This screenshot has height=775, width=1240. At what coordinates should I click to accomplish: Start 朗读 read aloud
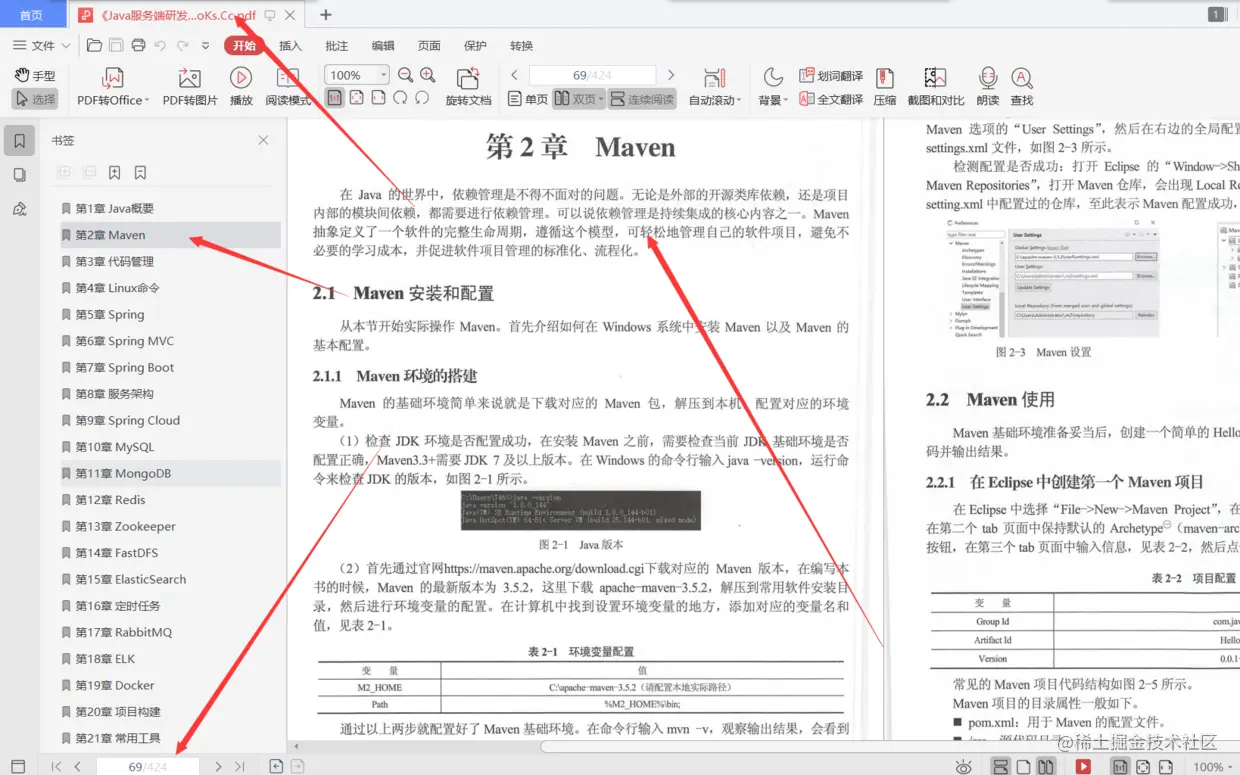click(x=988, y=86)
